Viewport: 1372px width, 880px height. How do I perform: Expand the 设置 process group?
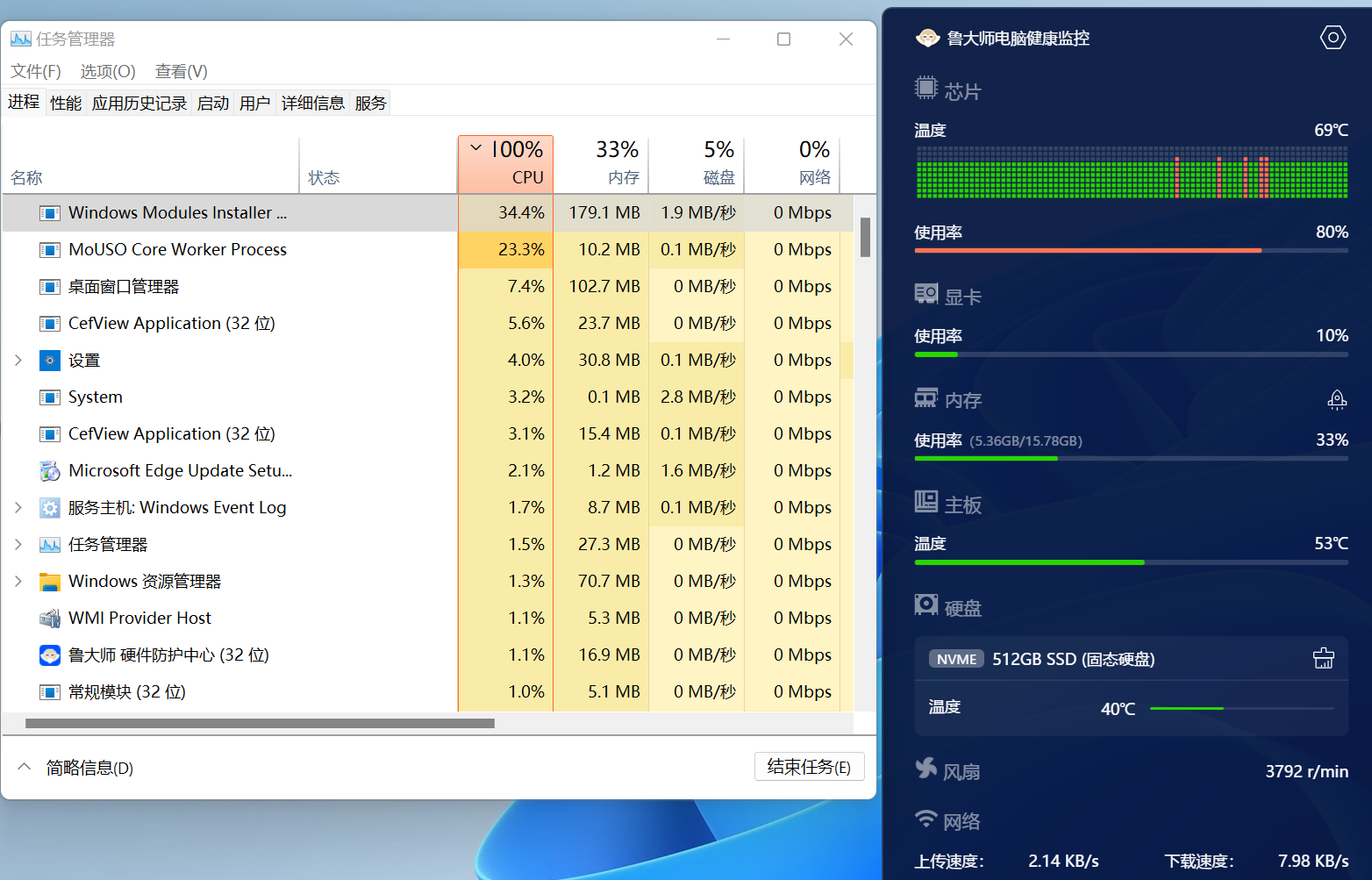click(18, 360)
